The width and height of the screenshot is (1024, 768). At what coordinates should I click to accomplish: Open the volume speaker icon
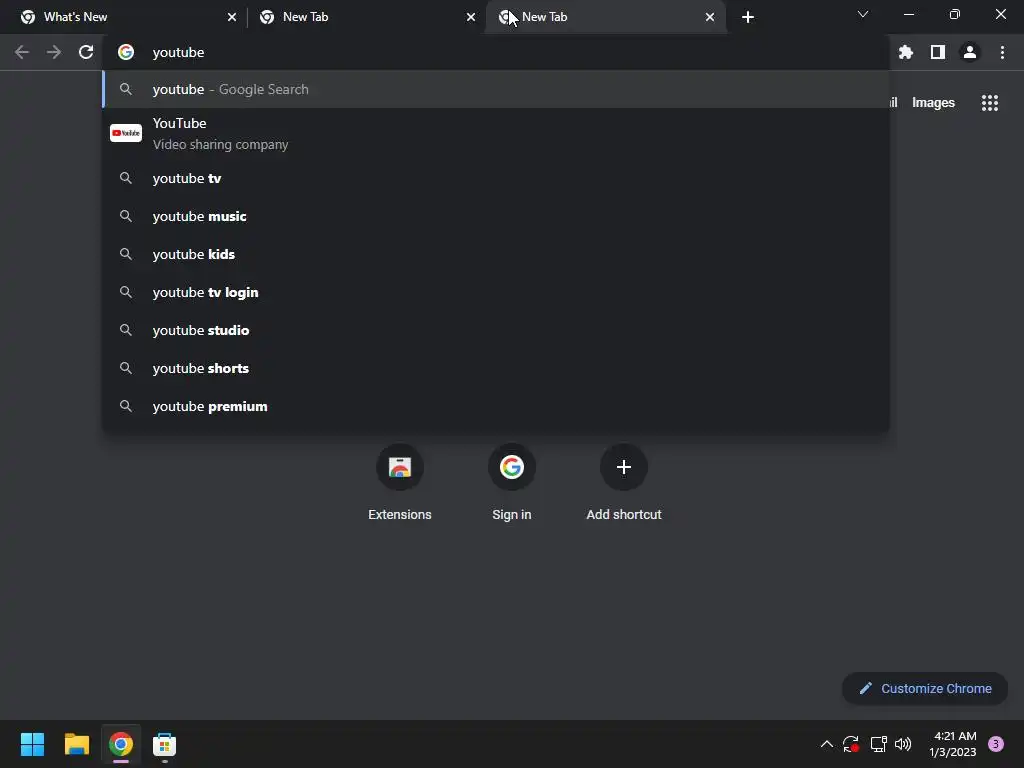tap(903, 744)
